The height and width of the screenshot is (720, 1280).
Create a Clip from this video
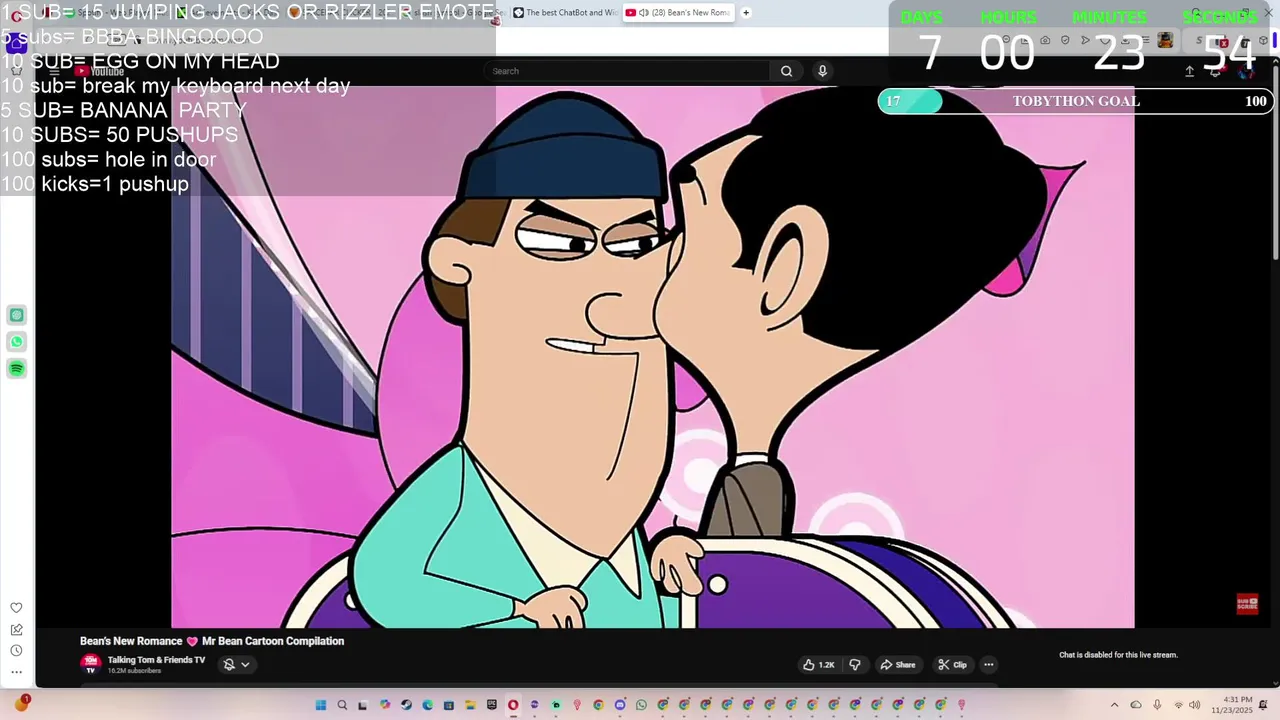[952, 665]
